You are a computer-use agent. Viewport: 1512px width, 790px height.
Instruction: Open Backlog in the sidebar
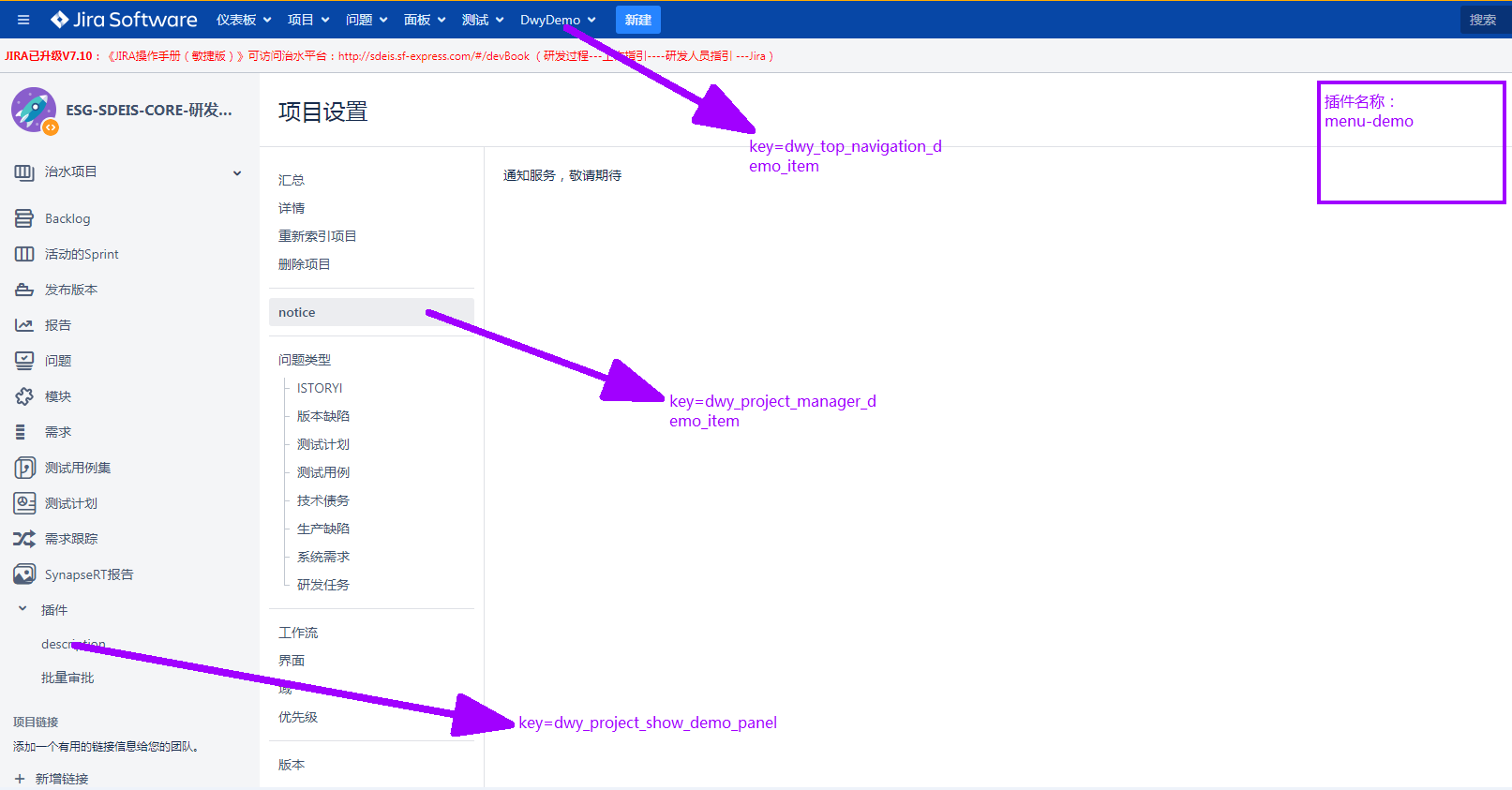click(x=67, y=218)
